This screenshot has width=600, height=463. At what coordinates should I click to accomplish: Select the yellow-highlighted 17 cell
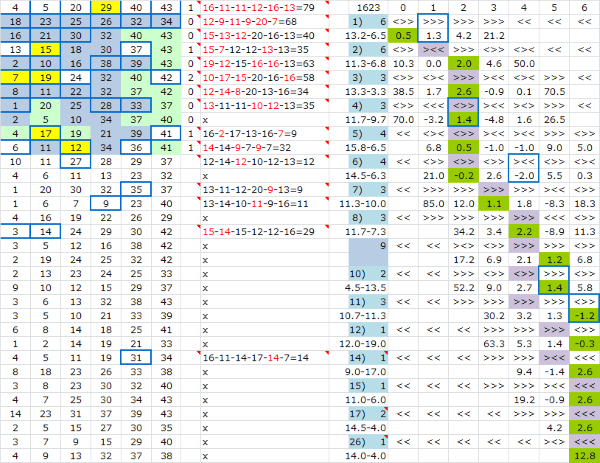[x=46, y=134]
